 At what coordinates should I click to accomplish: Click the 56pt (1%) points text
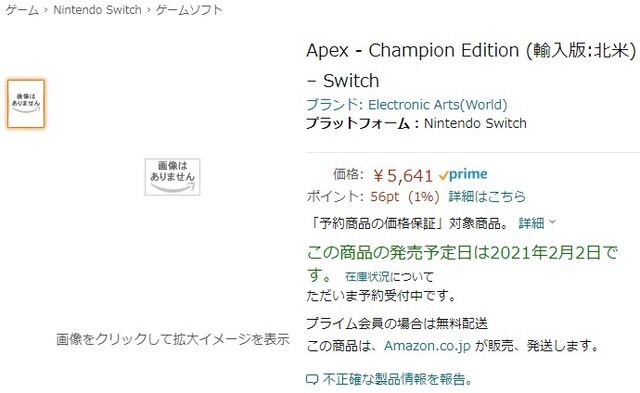coord(405,197)
